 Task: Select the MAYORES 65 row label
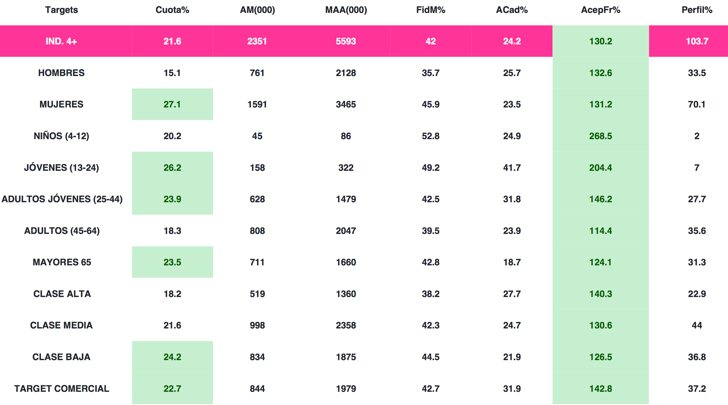tap(62, 262)
